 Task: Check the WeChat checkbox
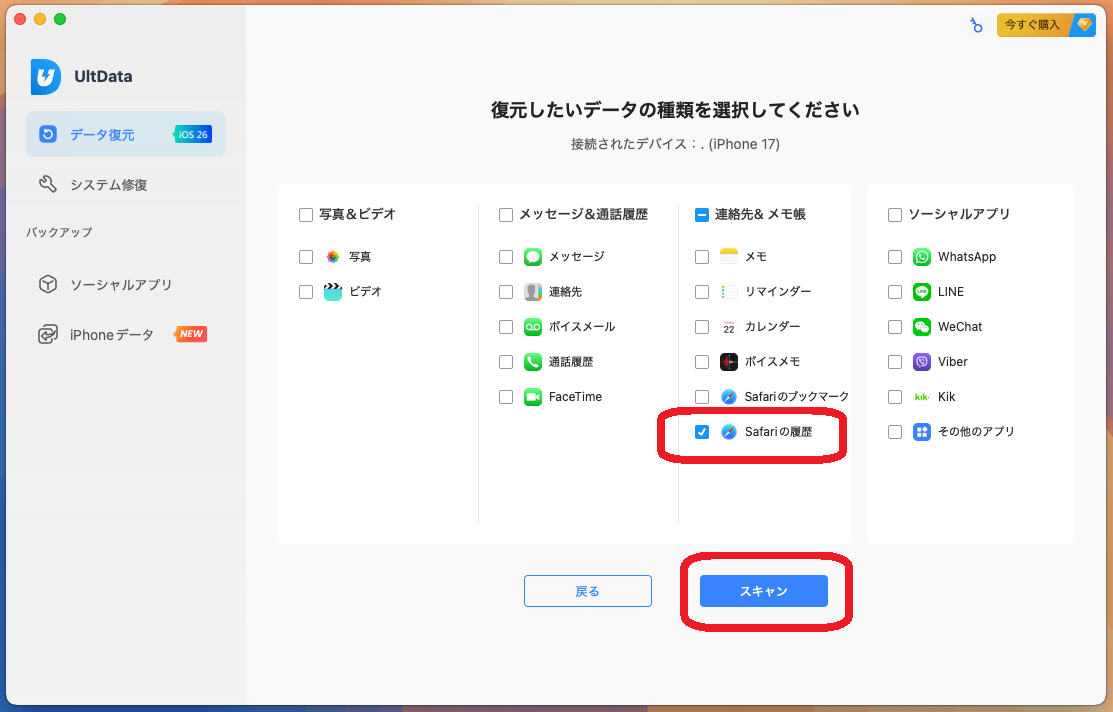[895, 327]
